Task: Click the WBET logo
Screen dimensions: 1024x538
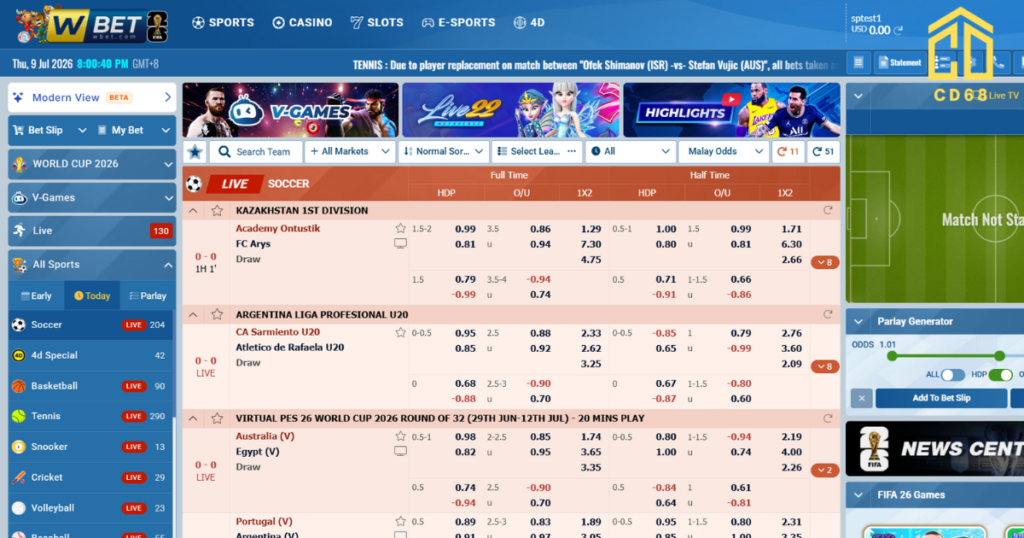Action: click(x=91, y=24)
